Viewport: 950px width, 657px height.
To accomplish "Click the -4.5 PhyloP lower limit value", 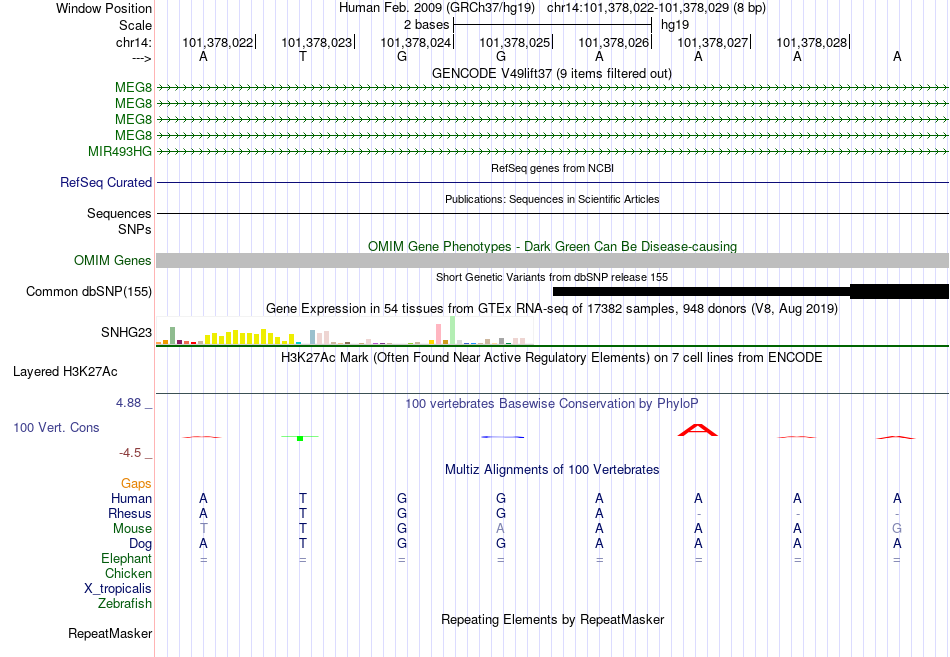I will tap(130, 453).
